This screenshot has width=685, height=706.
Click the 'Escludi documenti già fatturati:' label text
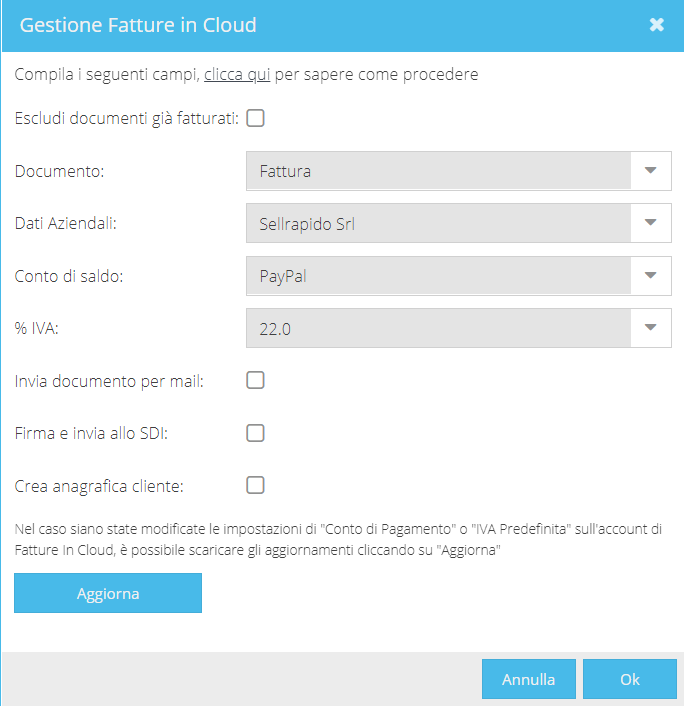(127, 118)
